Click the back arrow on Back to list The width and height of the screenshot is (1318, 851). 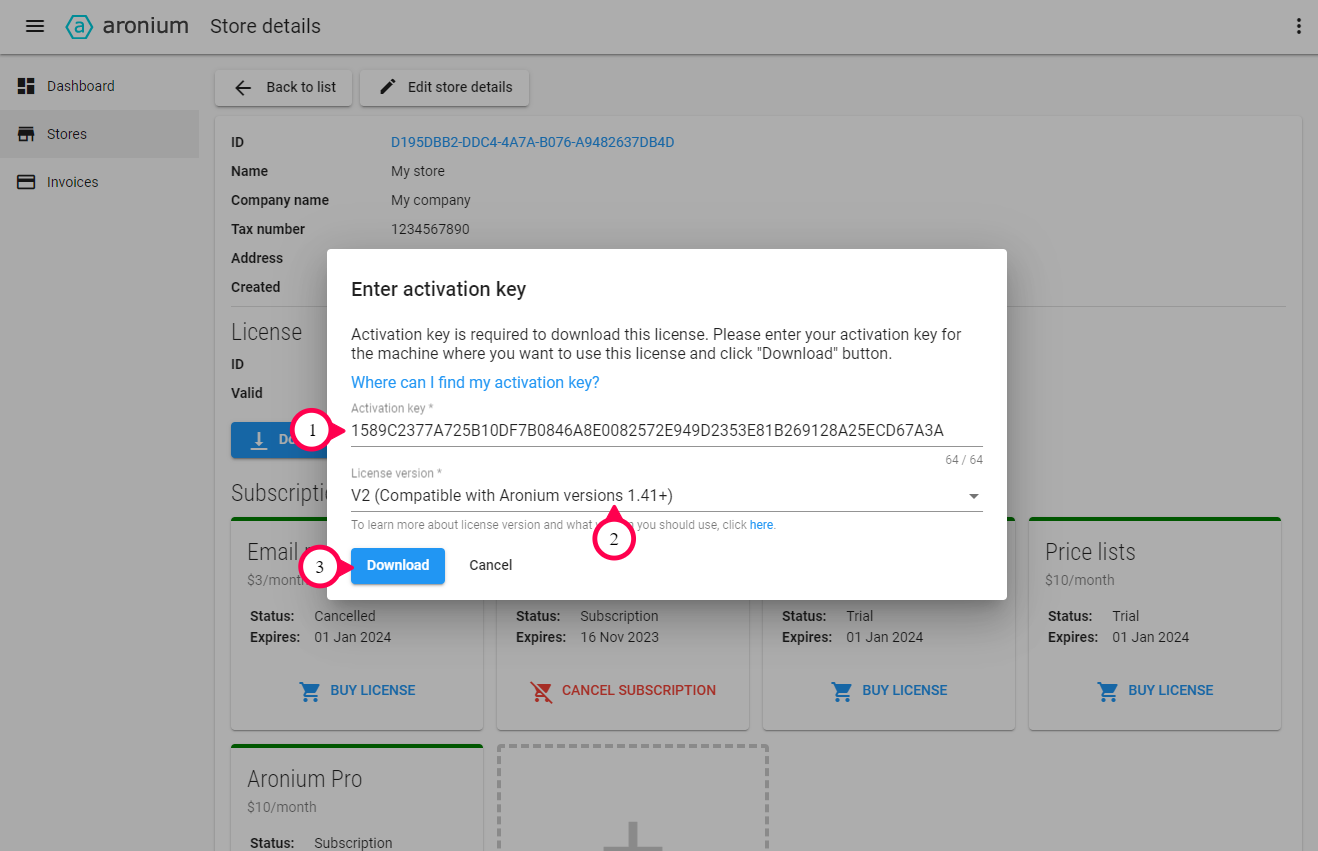[242, 88]
